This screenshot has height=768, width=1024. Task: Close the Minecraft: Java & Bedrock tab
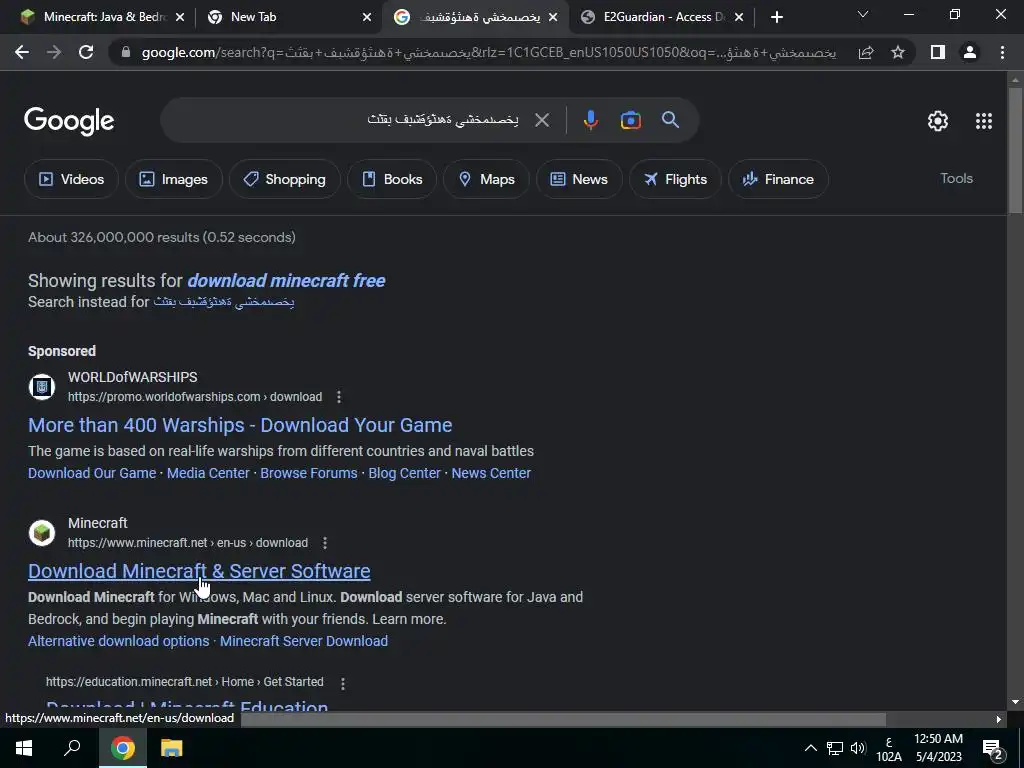[x=180, y=17]
